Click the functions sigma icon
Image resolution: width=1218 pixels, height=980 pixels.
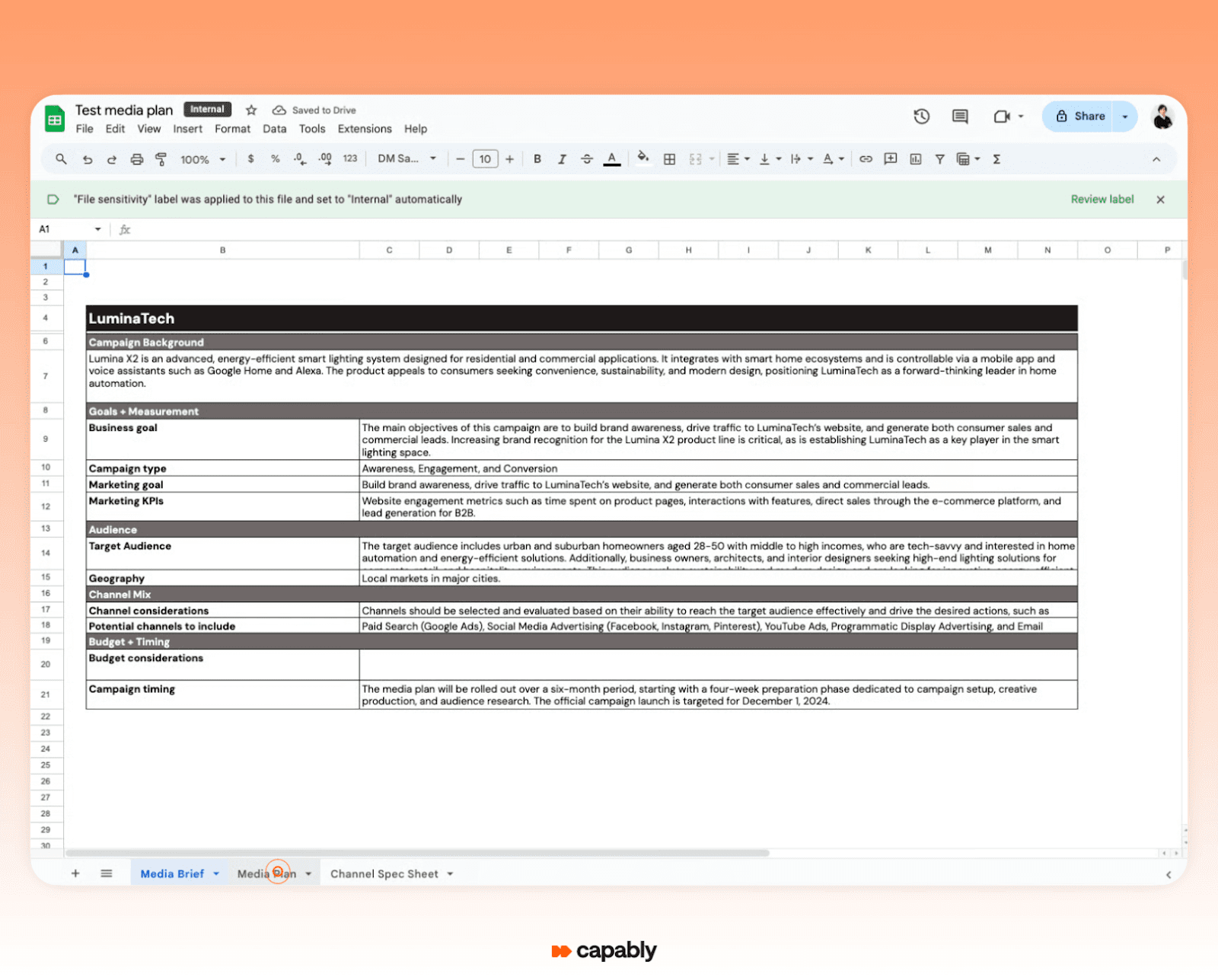(x=996, y=159)
